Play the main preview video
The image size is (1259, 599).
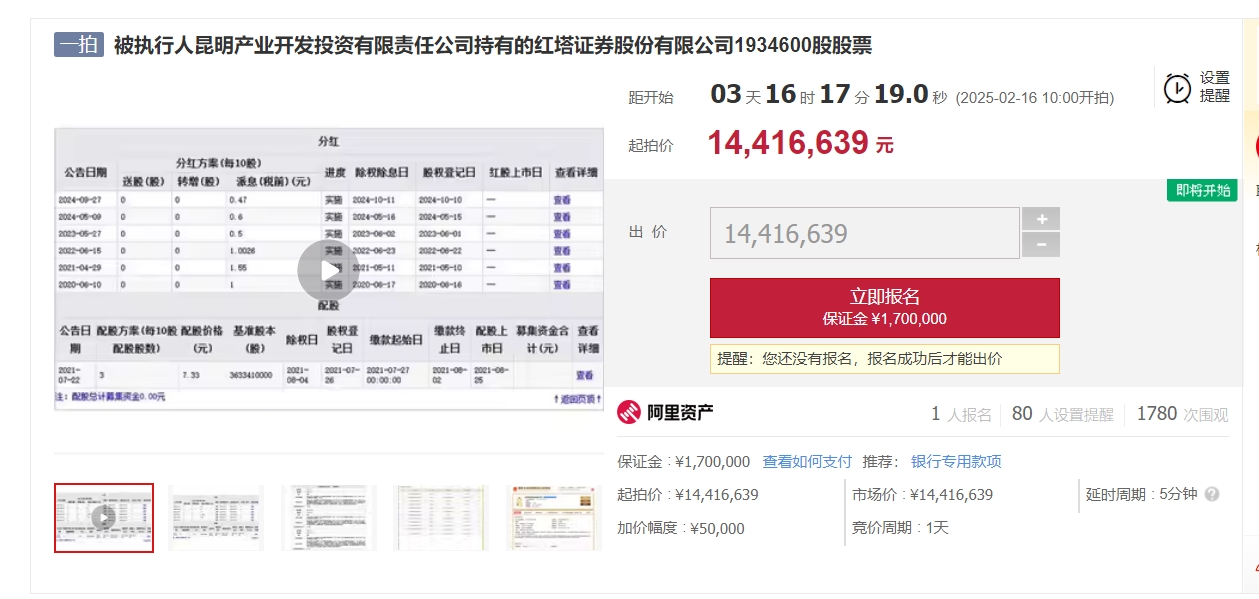point(328,271)
